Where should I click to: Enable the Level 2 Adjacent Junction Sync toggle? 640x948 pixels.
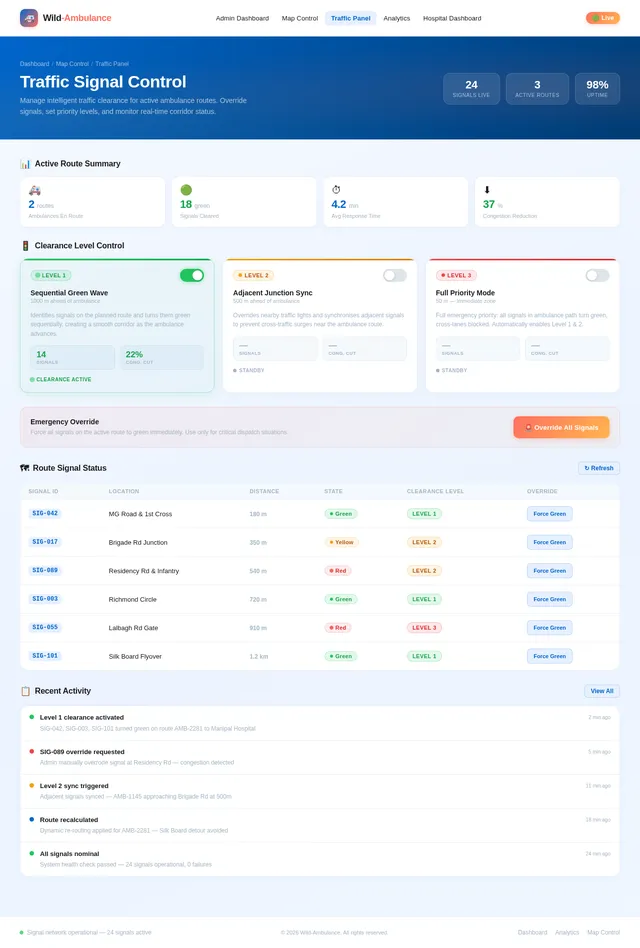click(x=395, y=275)
